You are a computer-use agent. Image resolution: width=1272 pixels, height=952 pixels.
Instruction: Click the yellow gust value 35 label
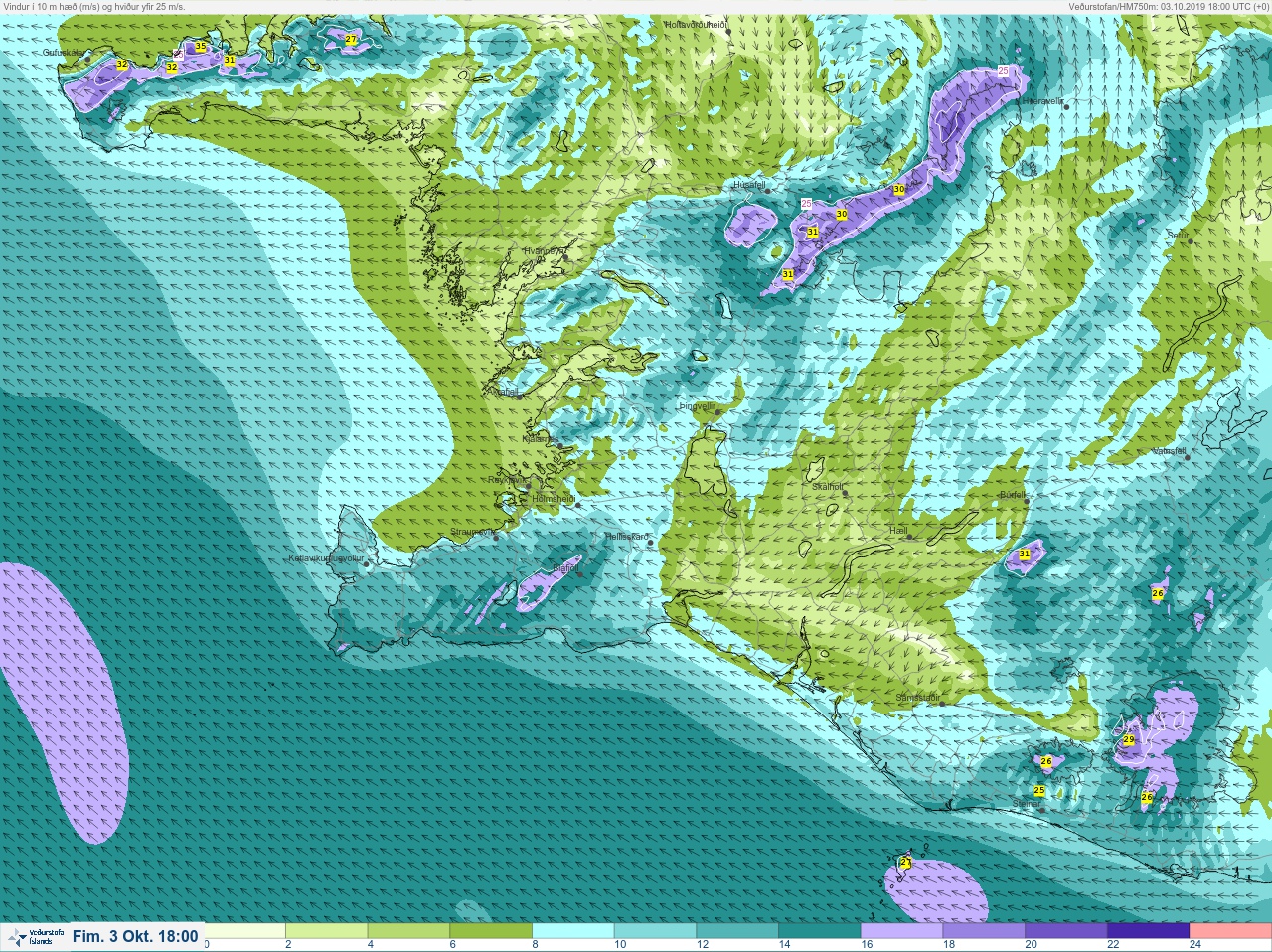pos(201,47)
